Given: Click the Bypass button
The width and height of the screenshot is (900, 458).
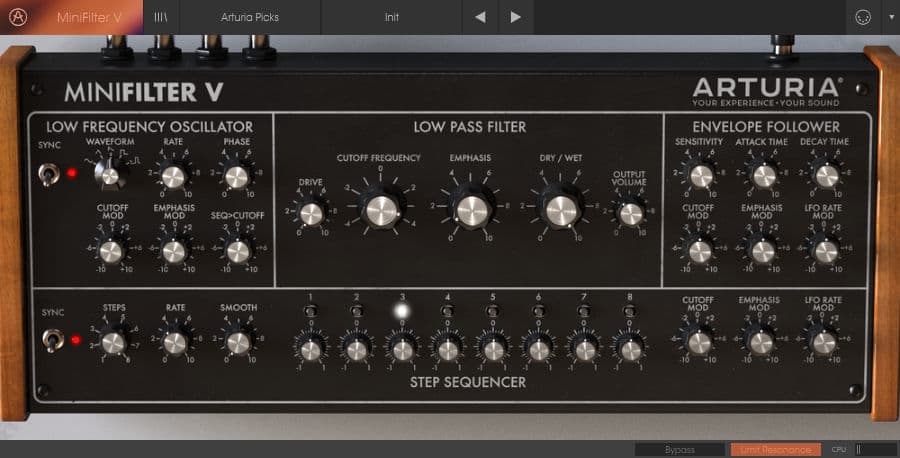Looking at the screenshot, I should [x=680, y=449].
